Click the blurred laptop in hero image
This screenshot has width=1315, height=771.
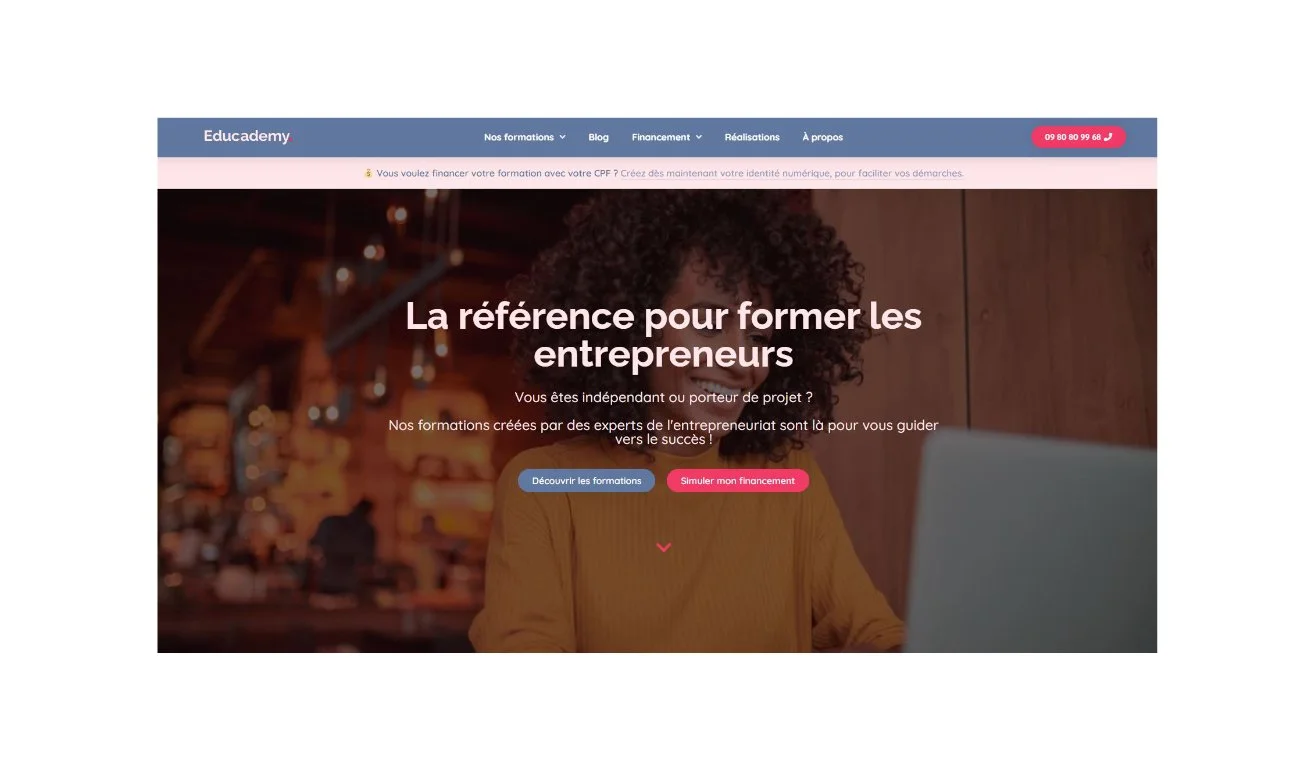pyautogui.click(x=1030, y=545)
